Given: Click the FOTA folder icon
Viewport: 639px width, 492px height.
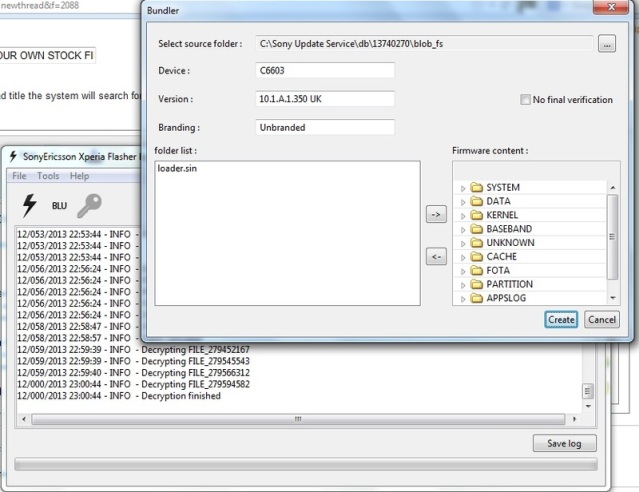Looking at the screenshot, I should click(x=476, y=271).
